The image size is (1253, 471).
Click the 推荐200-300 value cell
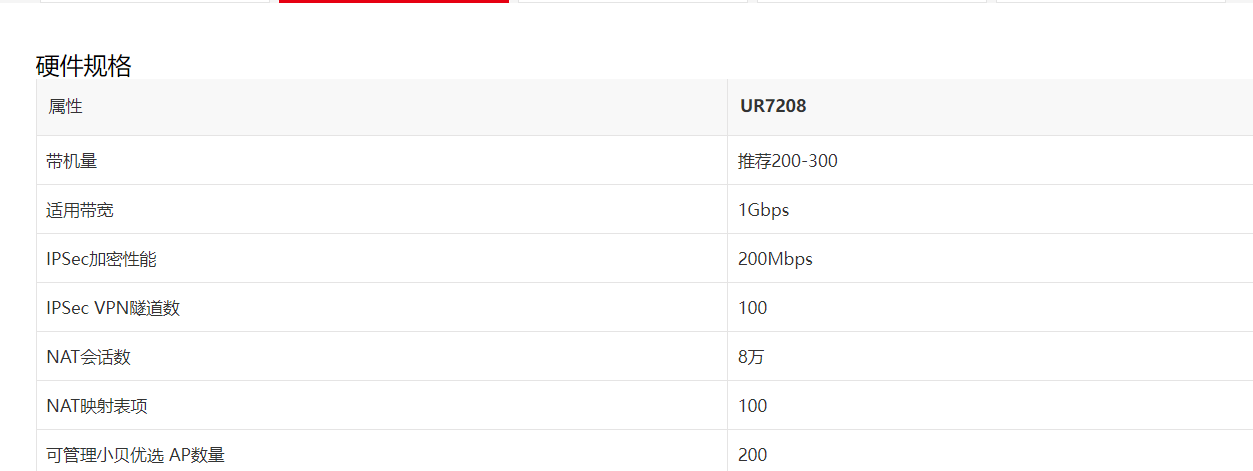[788, 161]
